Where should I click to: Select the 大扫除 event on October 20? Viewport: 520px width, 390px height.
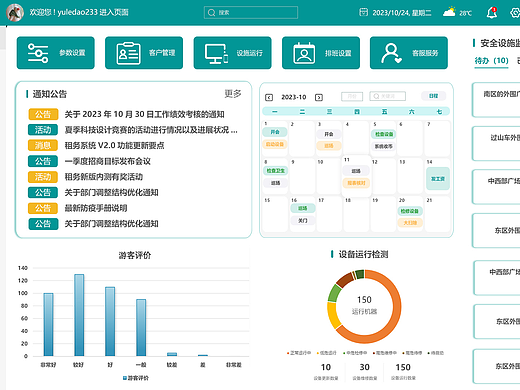[x=410, y=223]
